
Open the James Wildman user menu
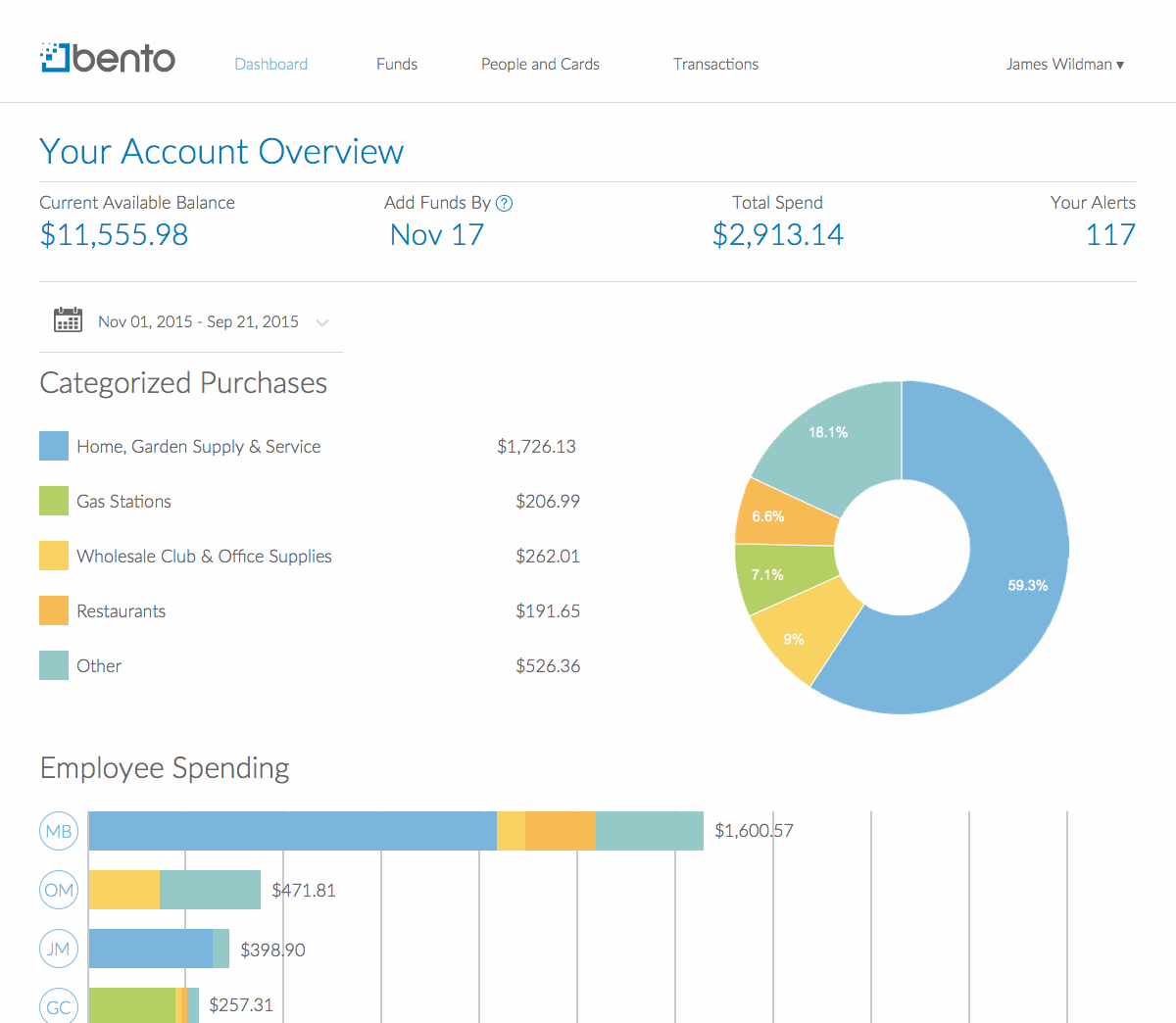tap(1064, 64)
